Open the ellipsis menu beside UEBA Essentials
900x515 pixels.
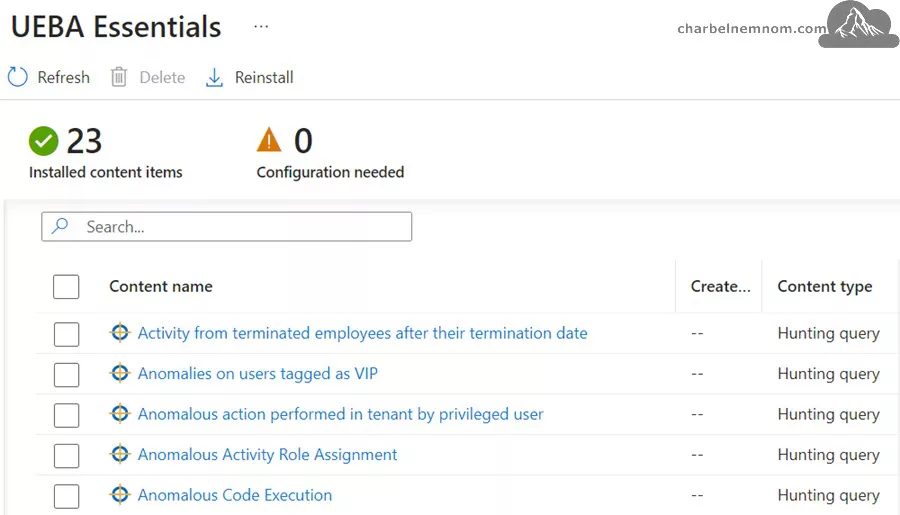[261, 26]
